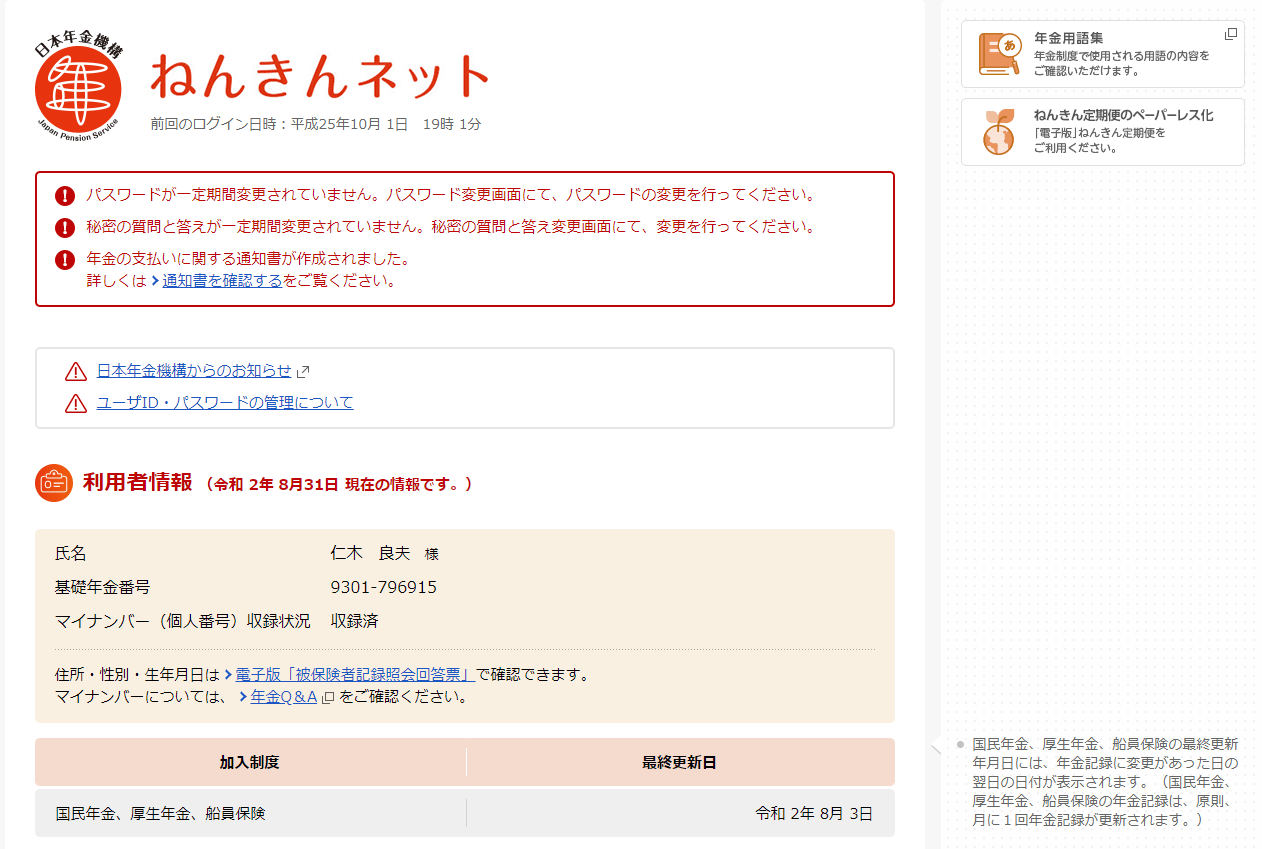Click the 基礎年金番号 label
Image resolution: width=1262 pixels, height=849 pixels.
[x=102, y=587]
